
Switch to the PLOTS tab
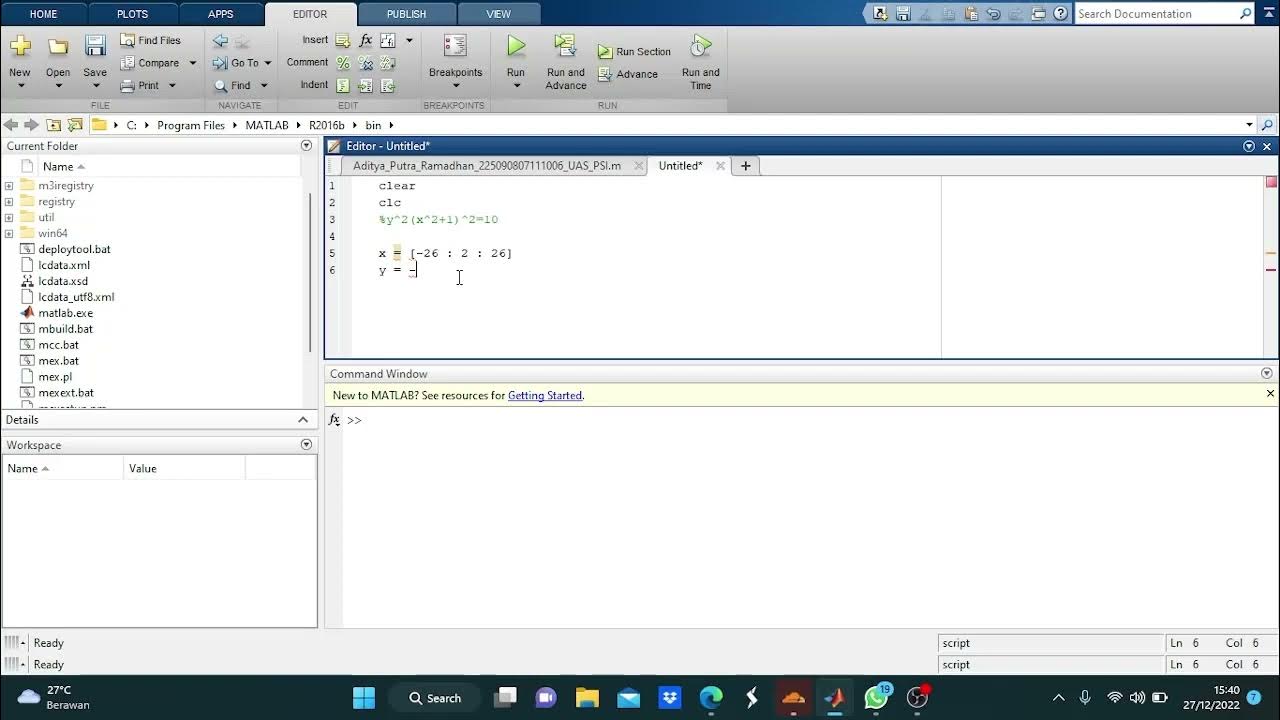tap(132, 14)
